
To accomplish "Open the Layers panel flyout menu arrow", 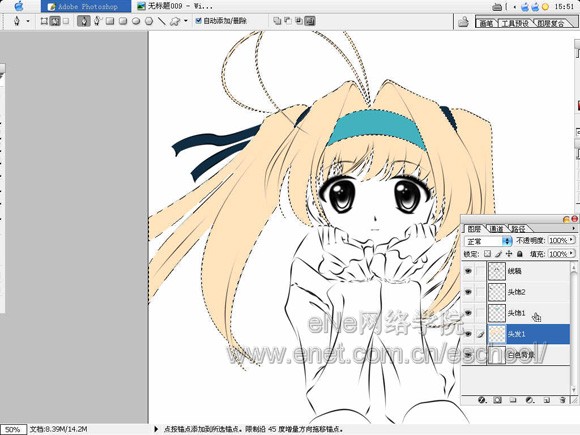I will 573,228.
